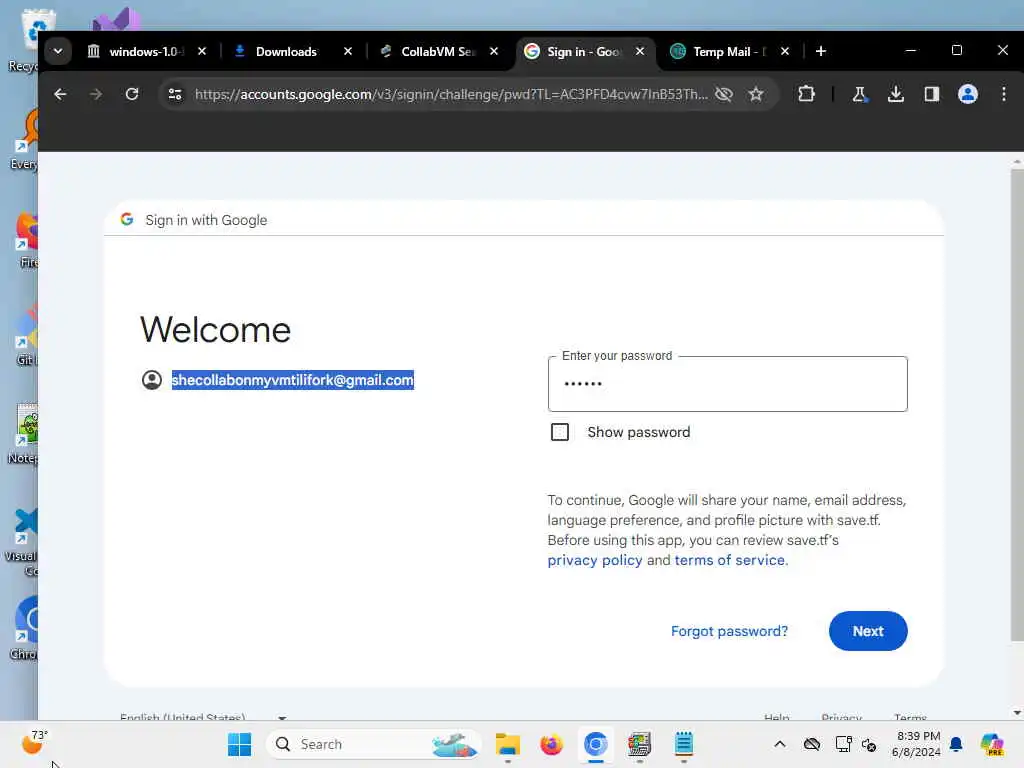The height and width of the screenshot is (768, 1024).
Task: Open the weather widget showing 73°
Action: [x=34, y=743]
